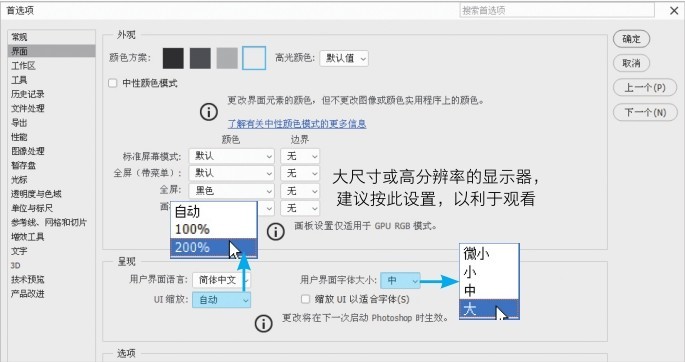This screenshot has height=362, width=685.
Task: Click the info icon next to GPU RGB note
Action: click(276, 231)
